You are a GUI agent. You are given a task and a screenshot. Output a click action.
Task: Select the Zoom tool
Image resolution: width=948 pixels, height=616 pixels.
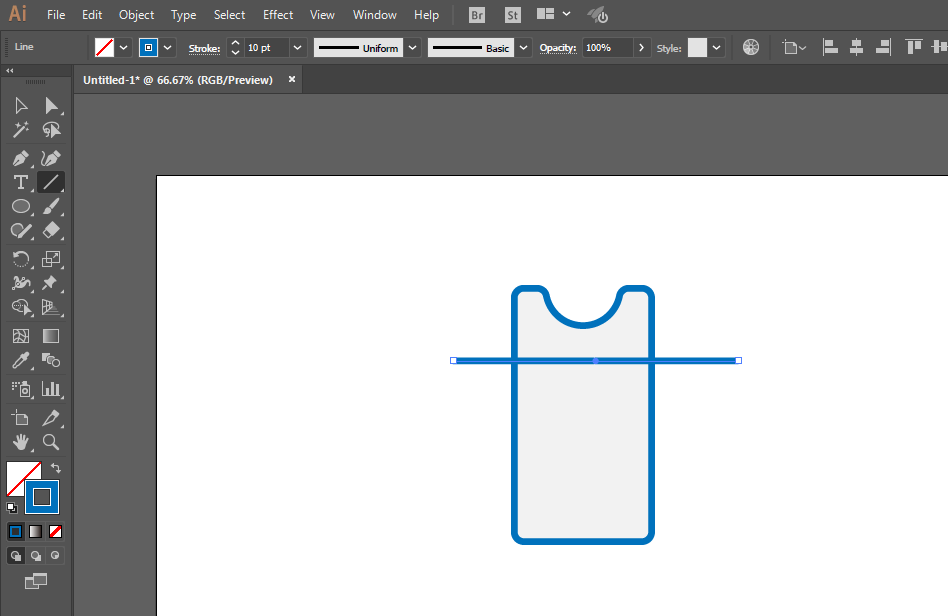click(x=51, y=442)
